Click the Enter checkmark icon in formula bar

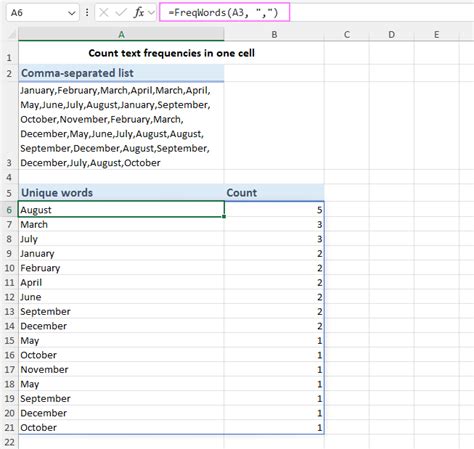(121, 13)
